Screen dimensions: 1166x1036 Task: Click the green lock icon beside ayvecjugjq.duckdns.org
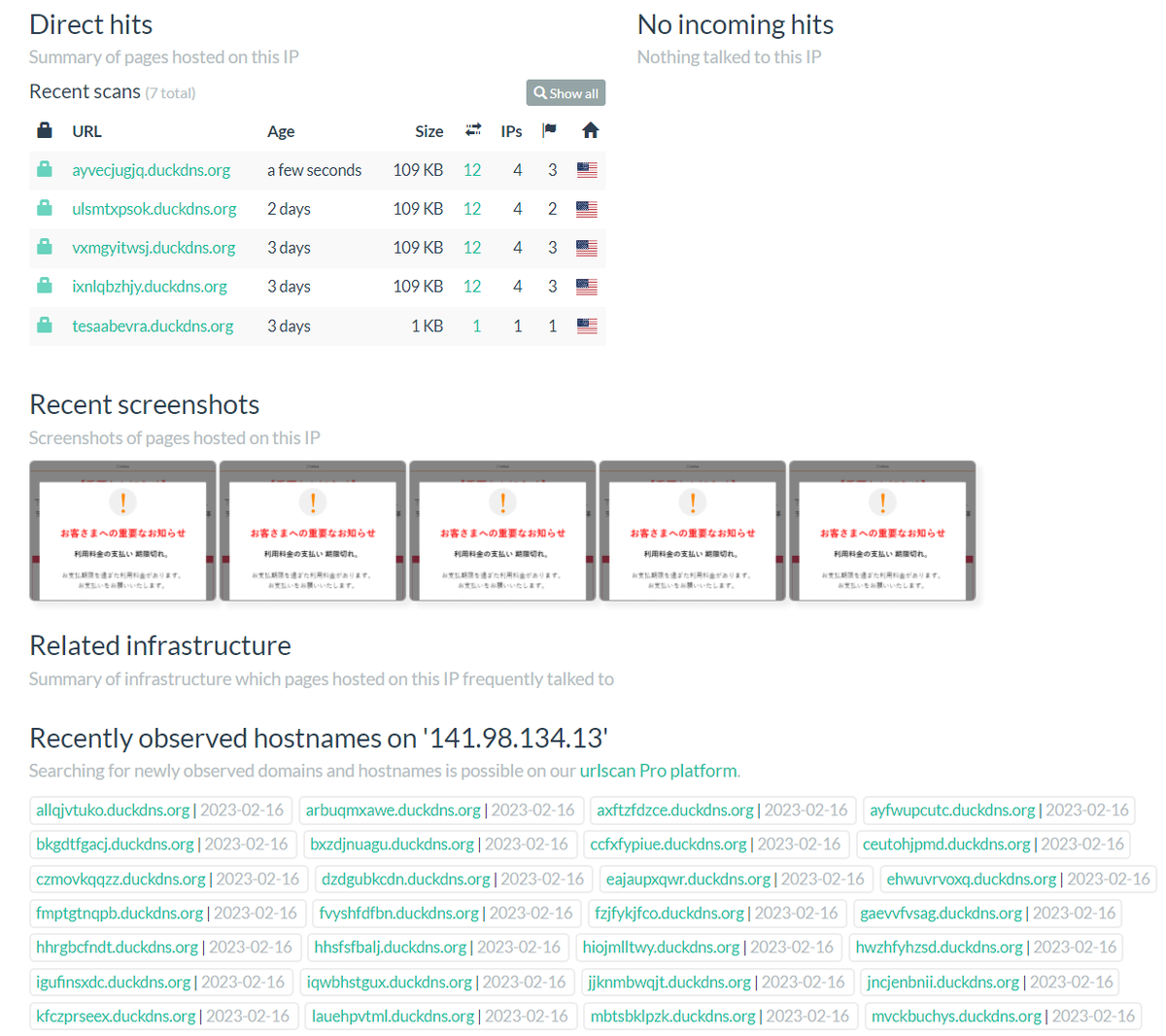tap(44, 169)
